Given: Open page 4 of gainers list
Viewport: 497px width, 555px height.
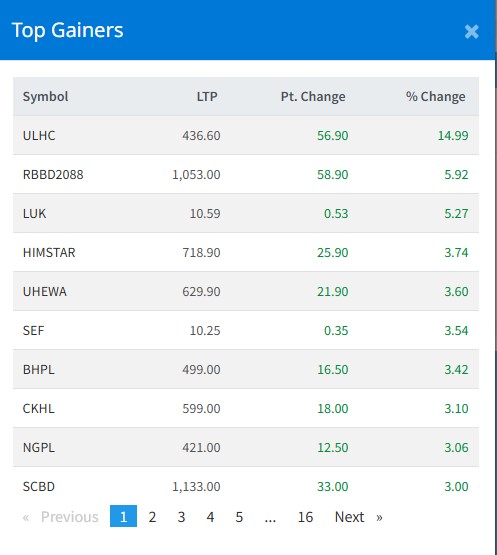Looking at the screenshot, I should (x=210, y=517).
